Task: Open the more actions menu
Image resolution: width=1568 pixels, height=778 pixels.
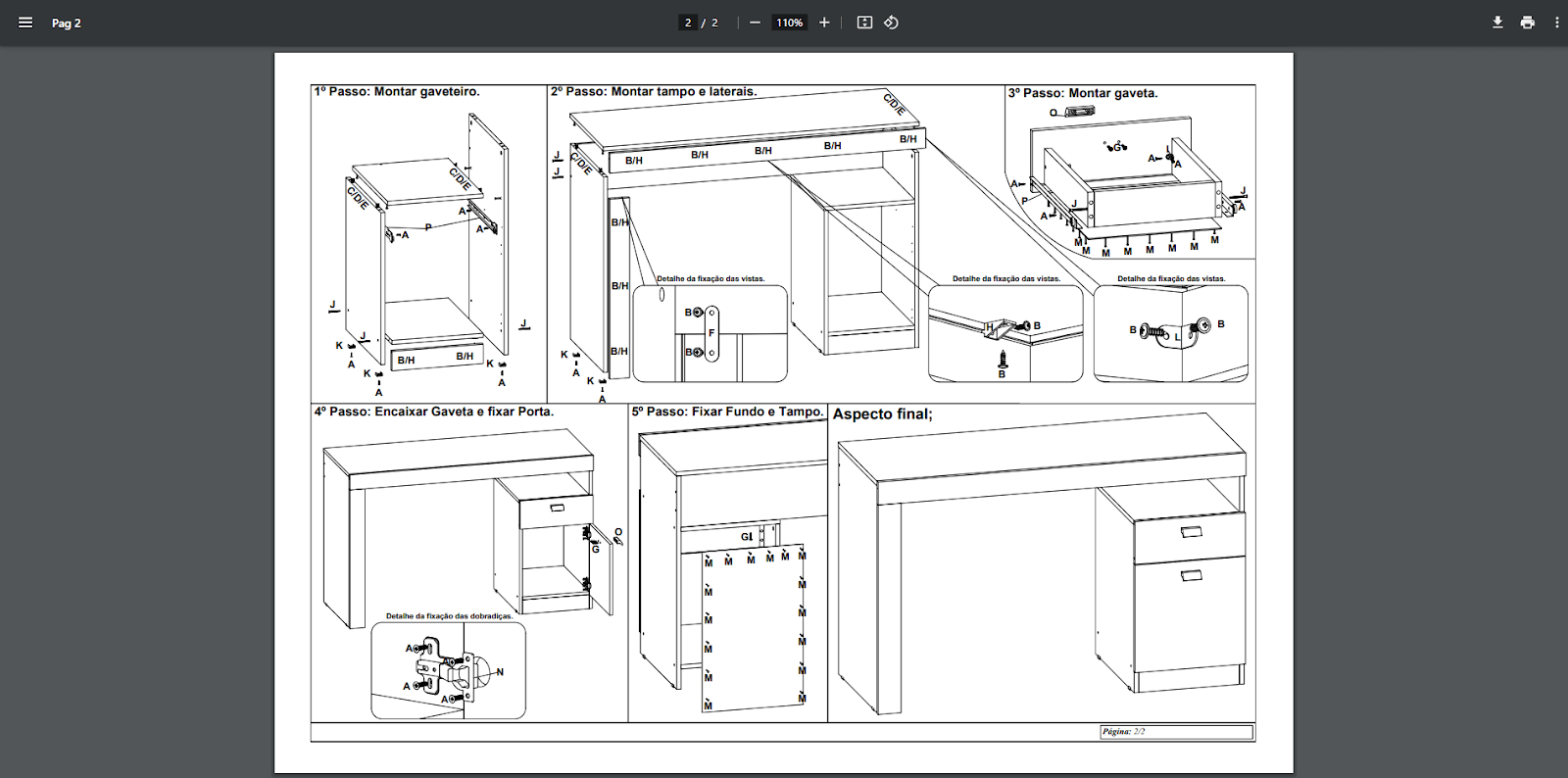Action: click(1556, 23)
